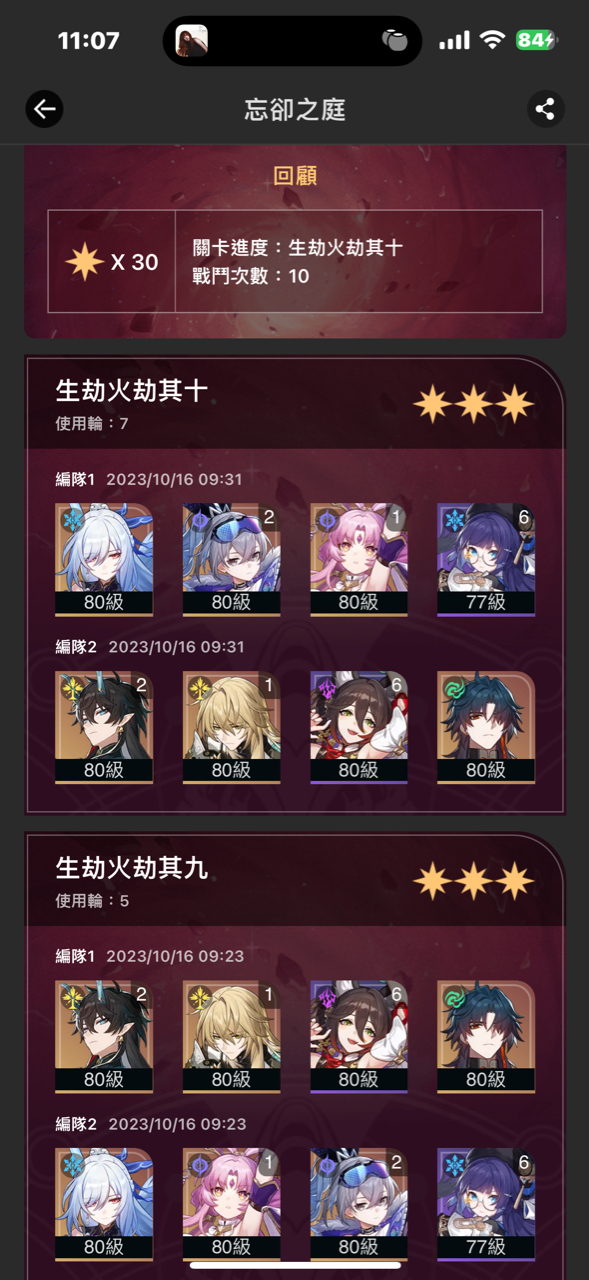Open the share icon at top right
The width and height of the screenshot is (590, 1280).
pyautogui.click(x=545, y=109)
